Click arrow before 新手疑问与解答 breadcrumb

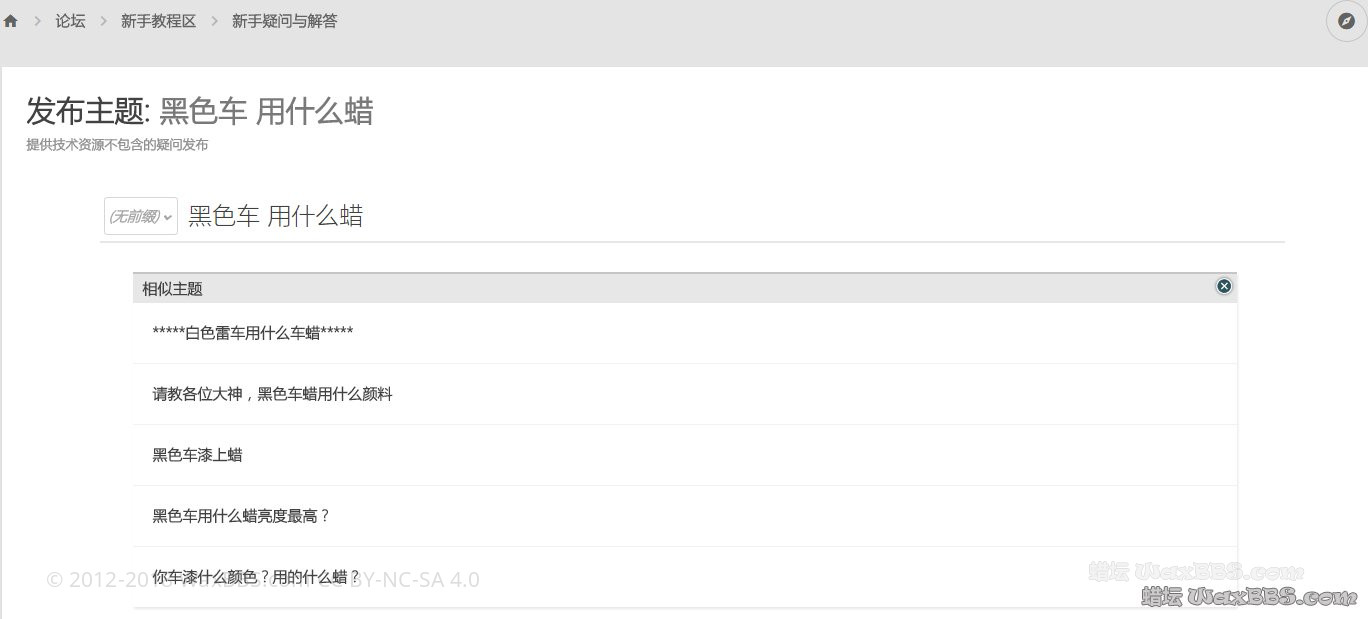214,21
